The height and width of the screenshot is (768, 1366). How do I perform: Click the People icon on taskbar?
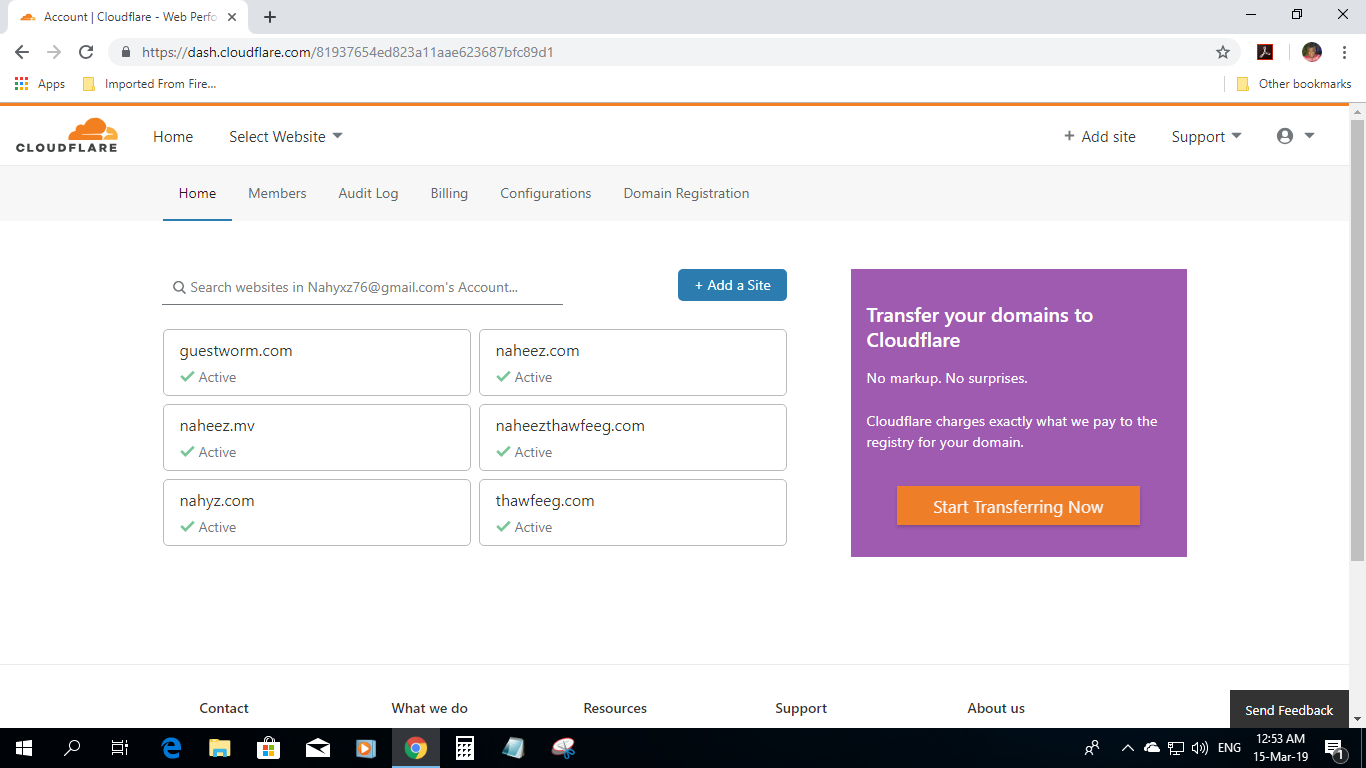(1092, 748)
